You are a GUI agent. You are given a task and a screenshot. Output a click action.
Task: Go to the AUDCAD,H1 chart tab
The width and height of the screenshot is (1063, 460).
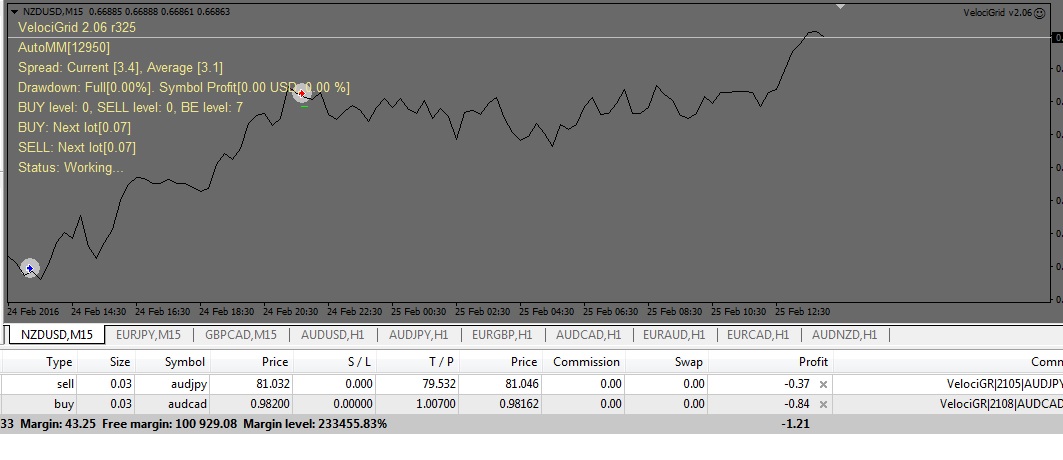588,335
